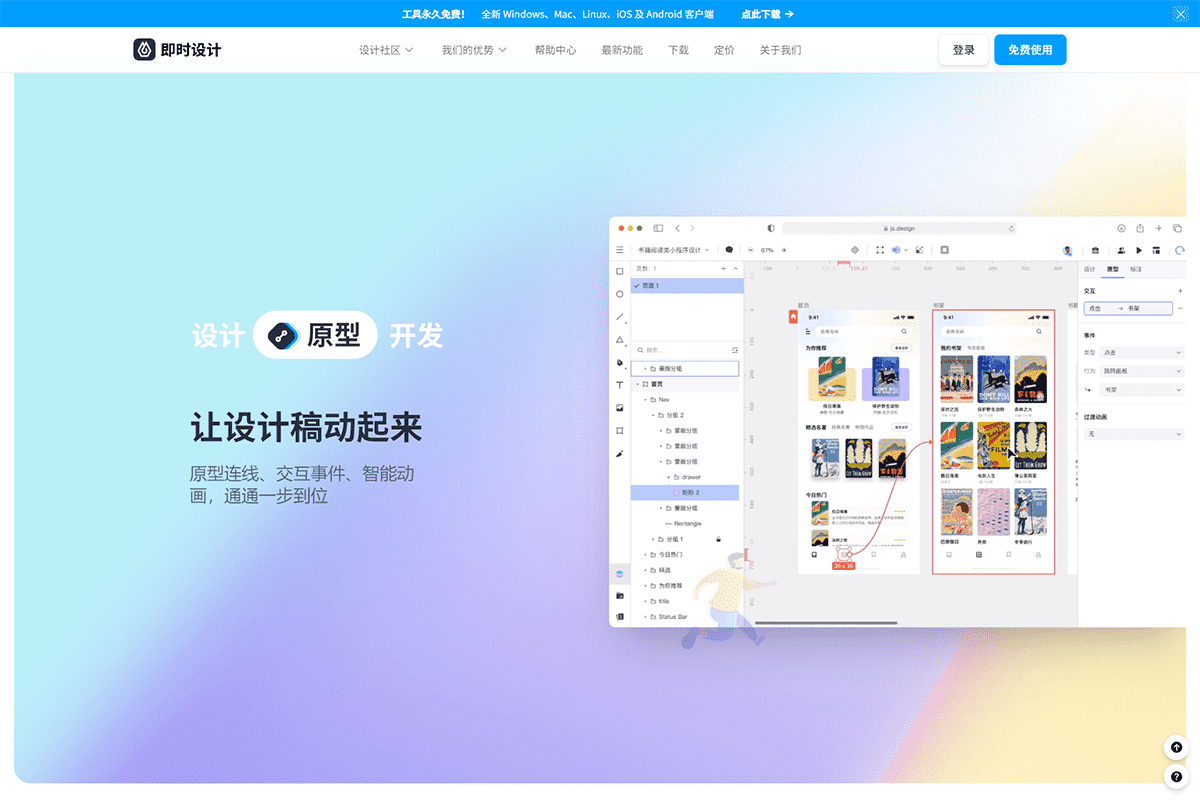Screen dimensions: 1200x800
Task: Click the browser share icon in mockup
Action: tap(1140, 228)
